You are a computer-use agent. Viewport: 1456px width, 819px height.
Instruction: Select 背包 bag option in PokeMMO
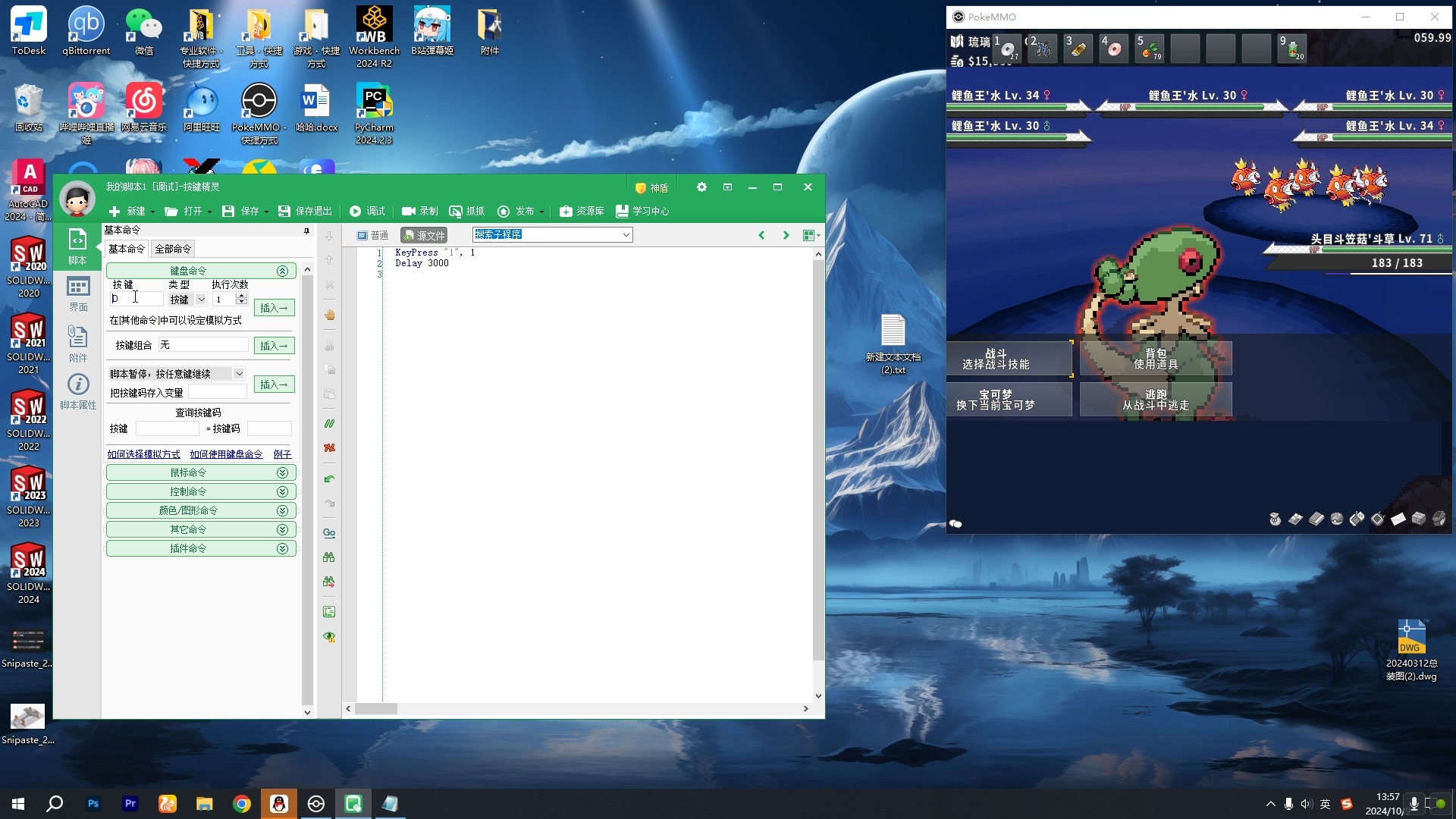coord(1156,359)
